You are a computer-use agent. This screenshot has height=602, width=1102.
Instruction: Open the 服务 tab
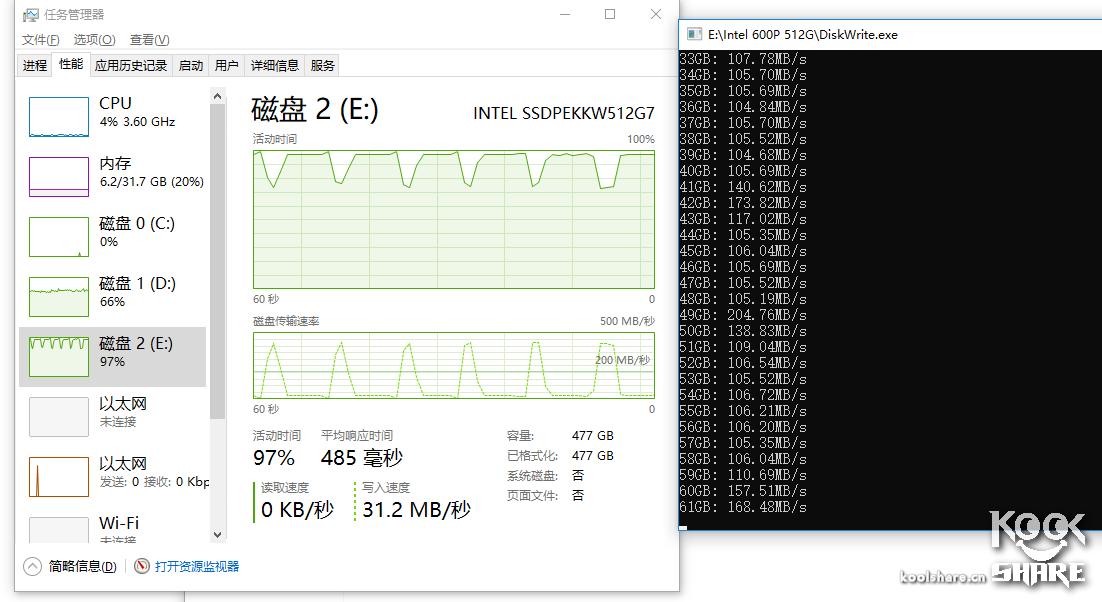pos(322,65)
